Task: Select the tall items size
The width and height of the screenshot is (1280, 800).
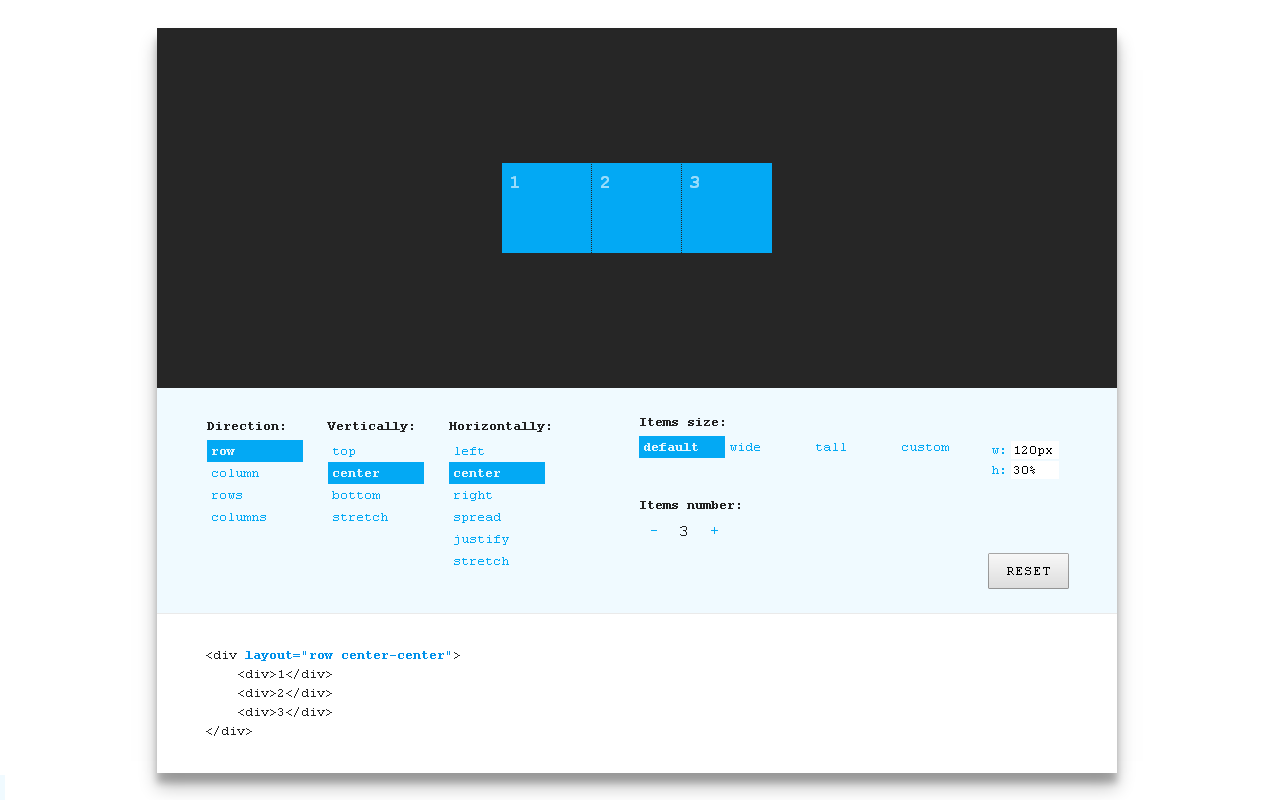Action: coord(831,447)
